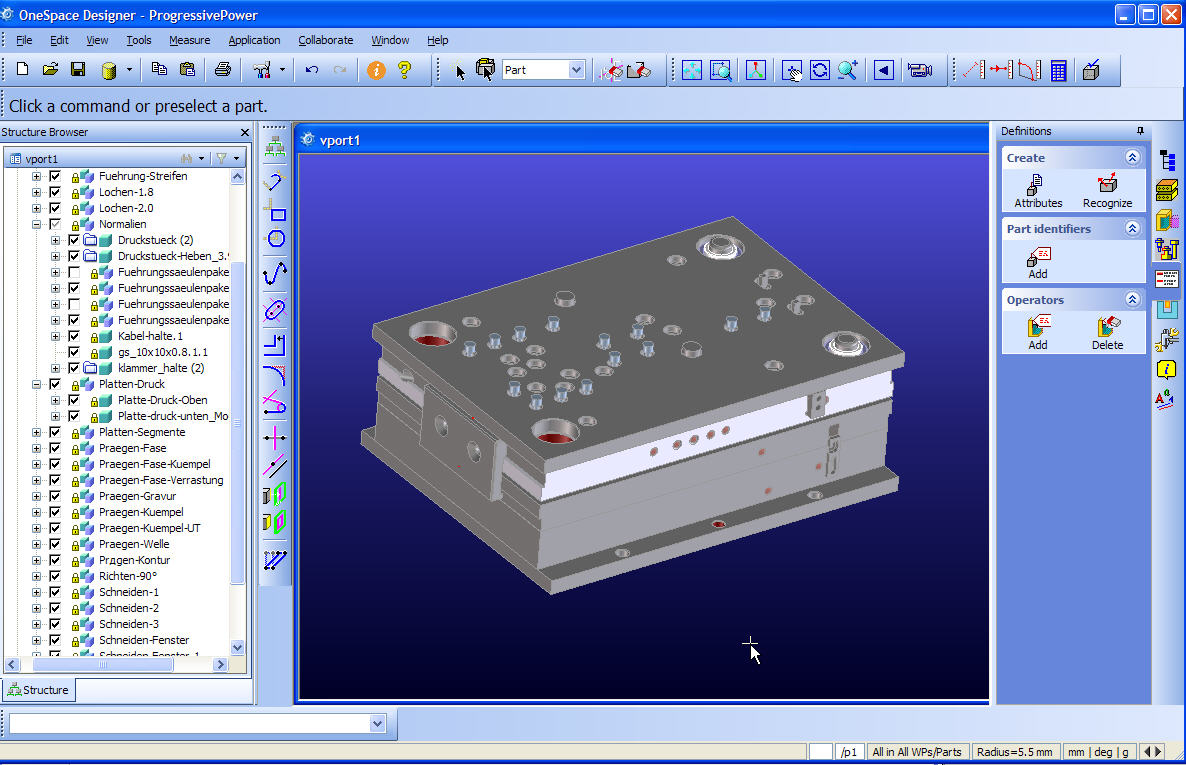The height and width of the screenshot is (765, 1186).
Task: Expand the Druckstueck (2) folder node
Action: pyautogui.click(x=55, y=240)
